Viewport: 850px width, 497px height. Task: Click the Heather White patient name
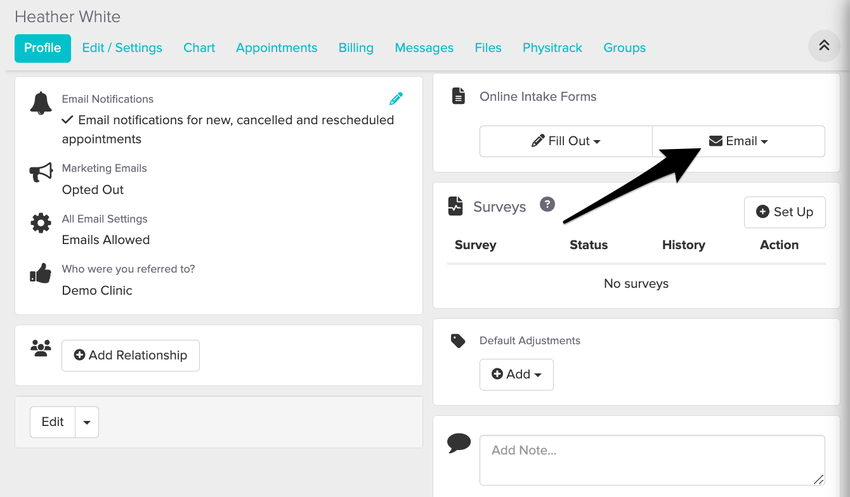[68, 17]
